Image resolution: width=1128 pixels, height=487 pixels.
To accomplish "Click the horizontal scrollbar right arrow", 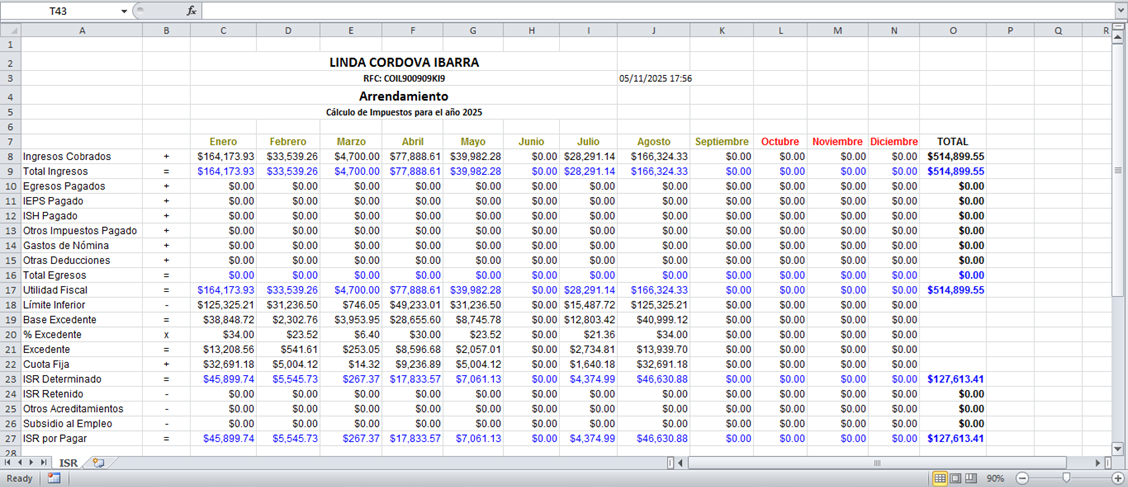I will click(1102, 463).
